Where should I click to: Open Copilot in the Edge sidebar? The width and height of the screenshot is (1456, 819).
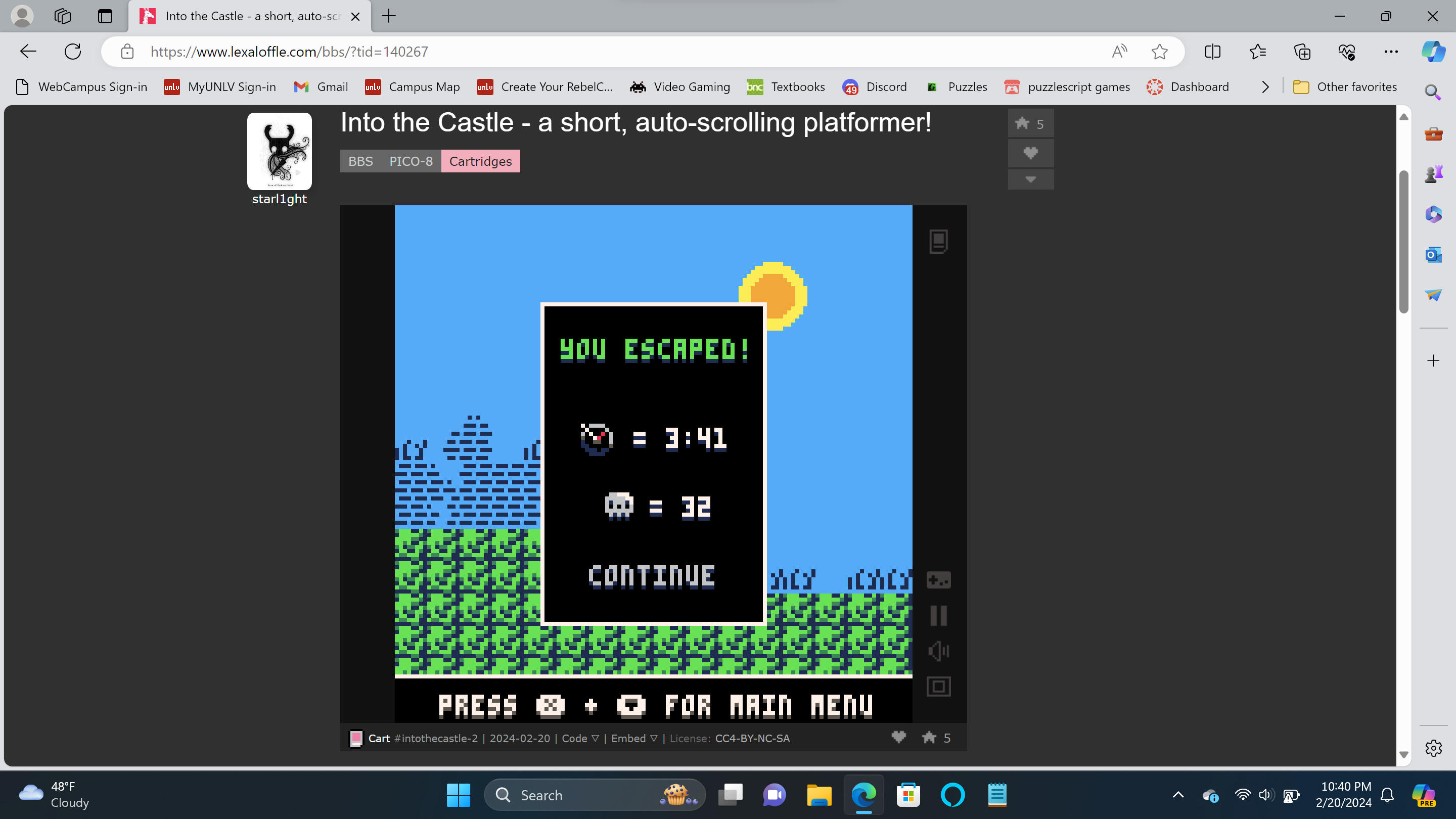(1433, 52)
